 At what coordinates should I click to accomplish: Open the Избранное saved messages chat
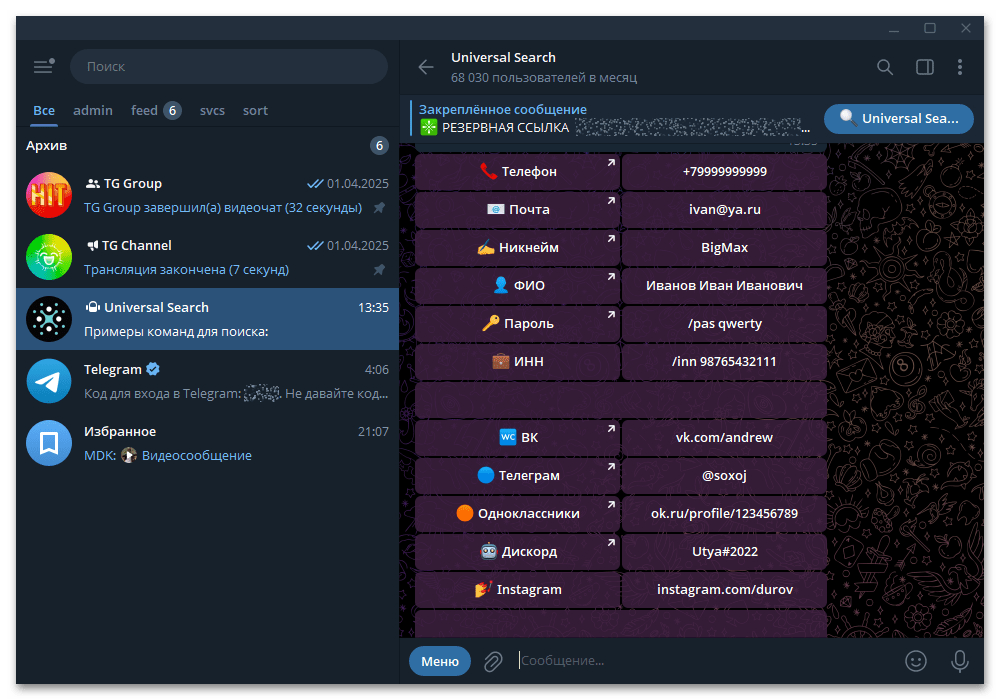point(207,442)
